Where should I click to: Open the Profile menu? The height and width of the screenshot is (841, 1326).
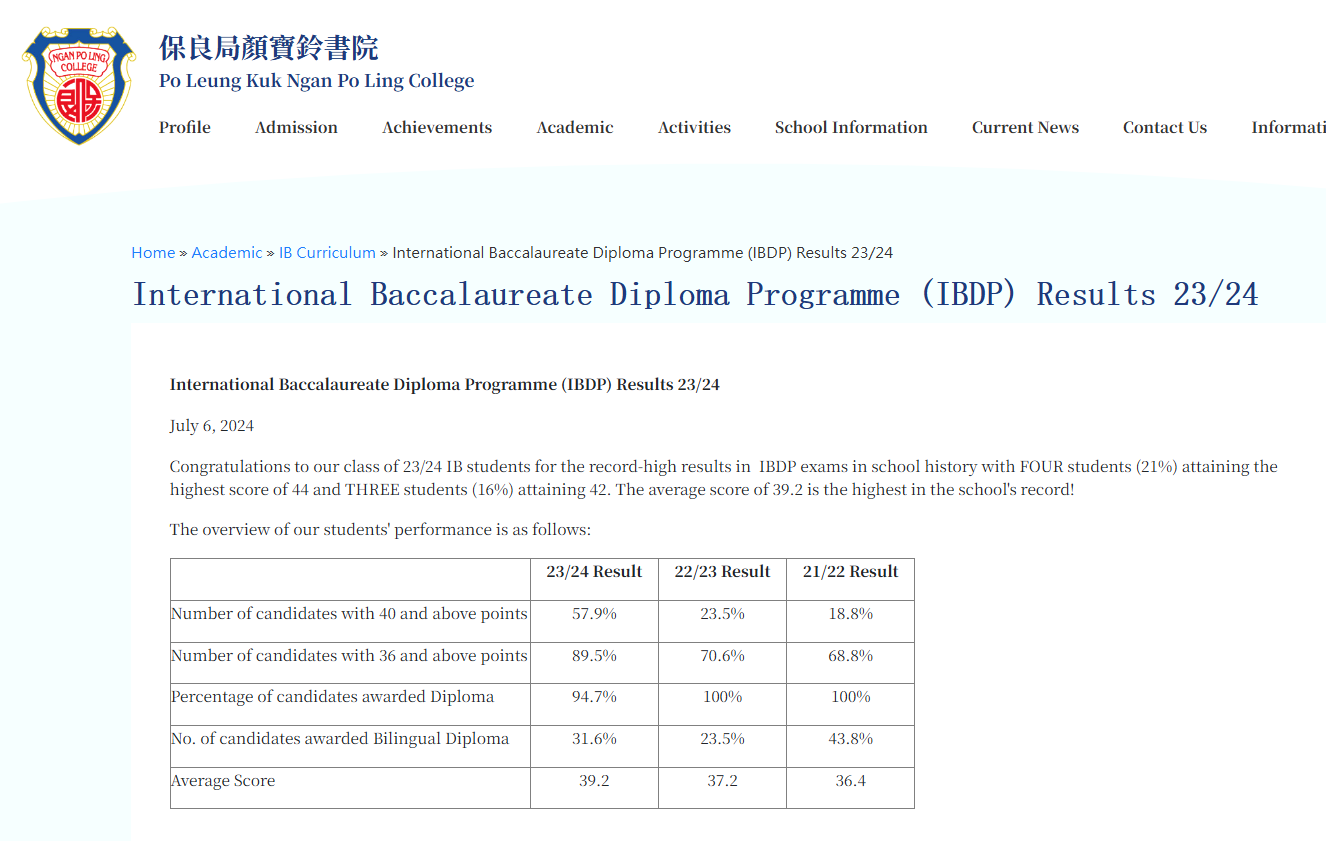pos(185,127)
